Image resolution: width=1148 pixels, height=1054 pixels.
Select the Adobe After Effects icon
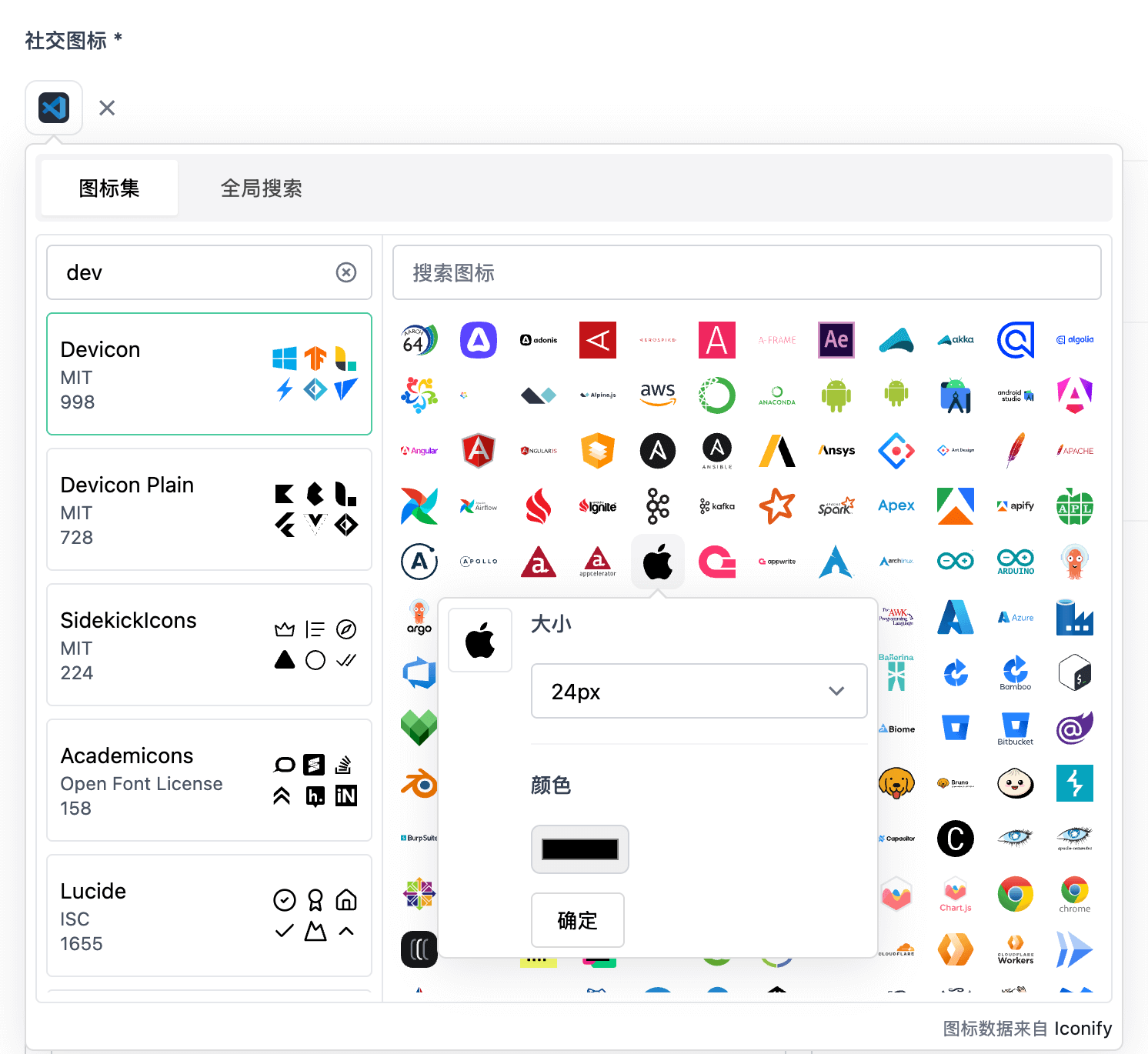(836, 339)
